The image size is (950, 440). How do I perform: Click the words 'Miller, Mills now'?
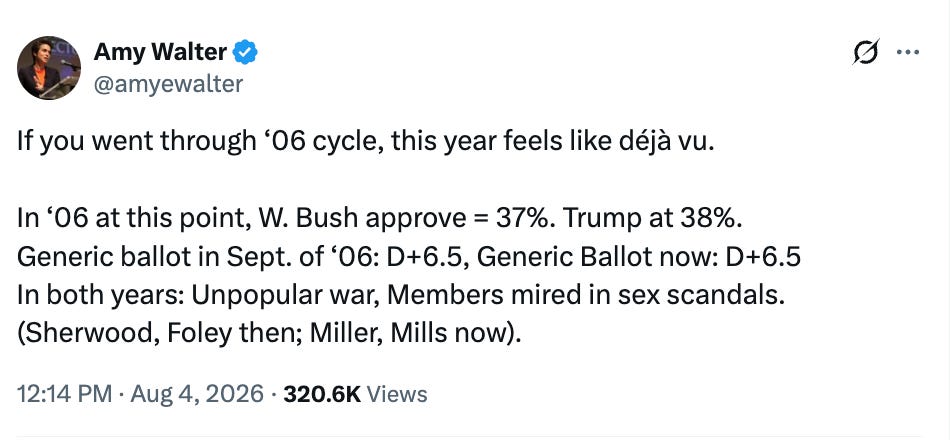[410, 335]
